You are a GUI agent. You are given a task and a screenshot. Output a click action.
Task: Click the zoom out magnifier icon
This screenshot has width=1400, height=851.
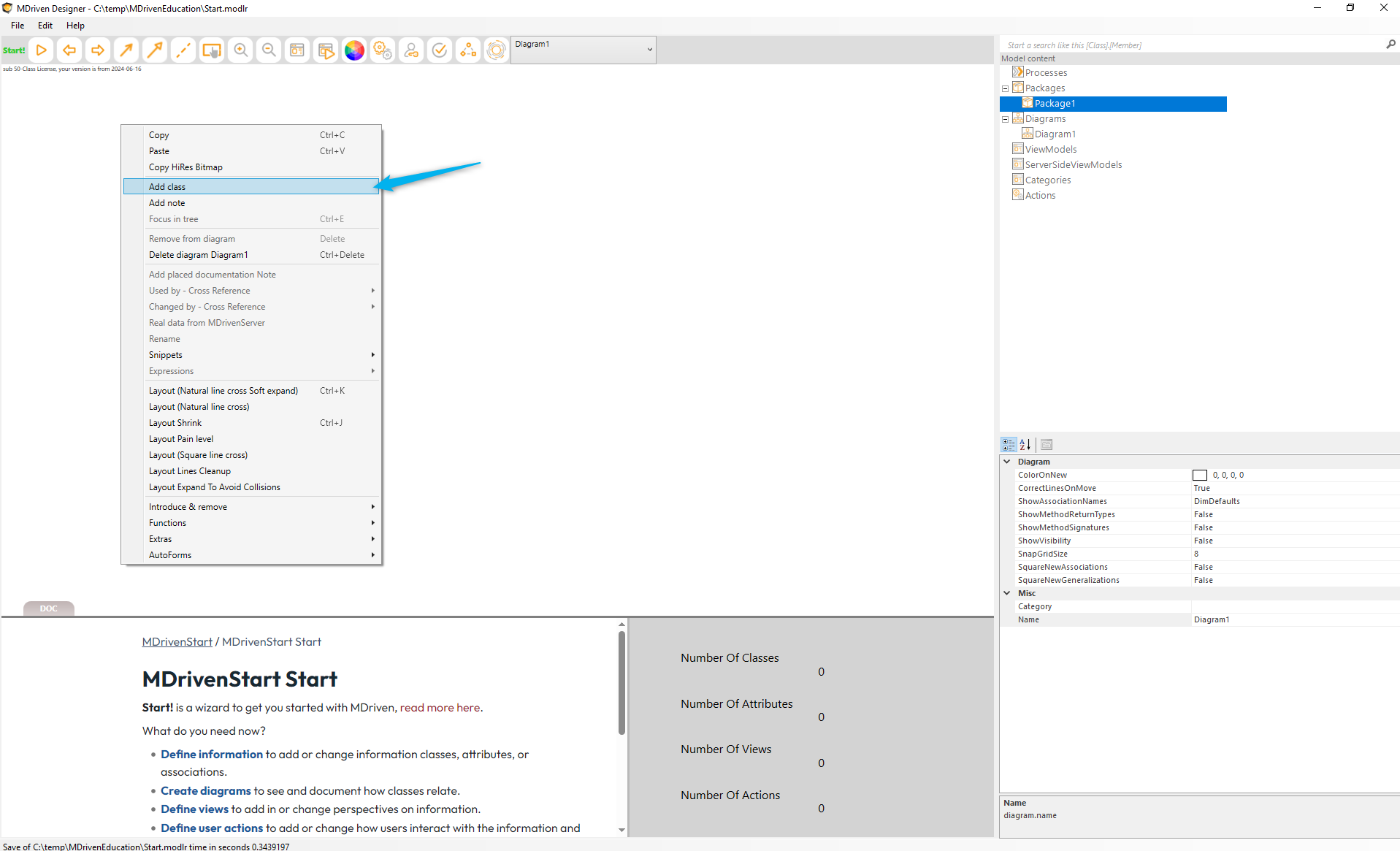click(269, 50)
